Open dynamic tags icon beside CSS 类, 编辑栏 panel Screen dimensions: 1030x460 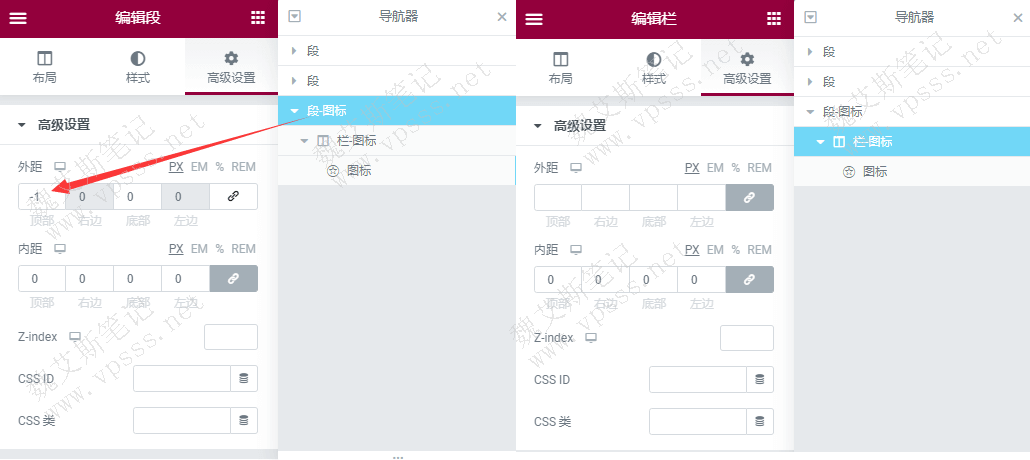click(760, 421)
